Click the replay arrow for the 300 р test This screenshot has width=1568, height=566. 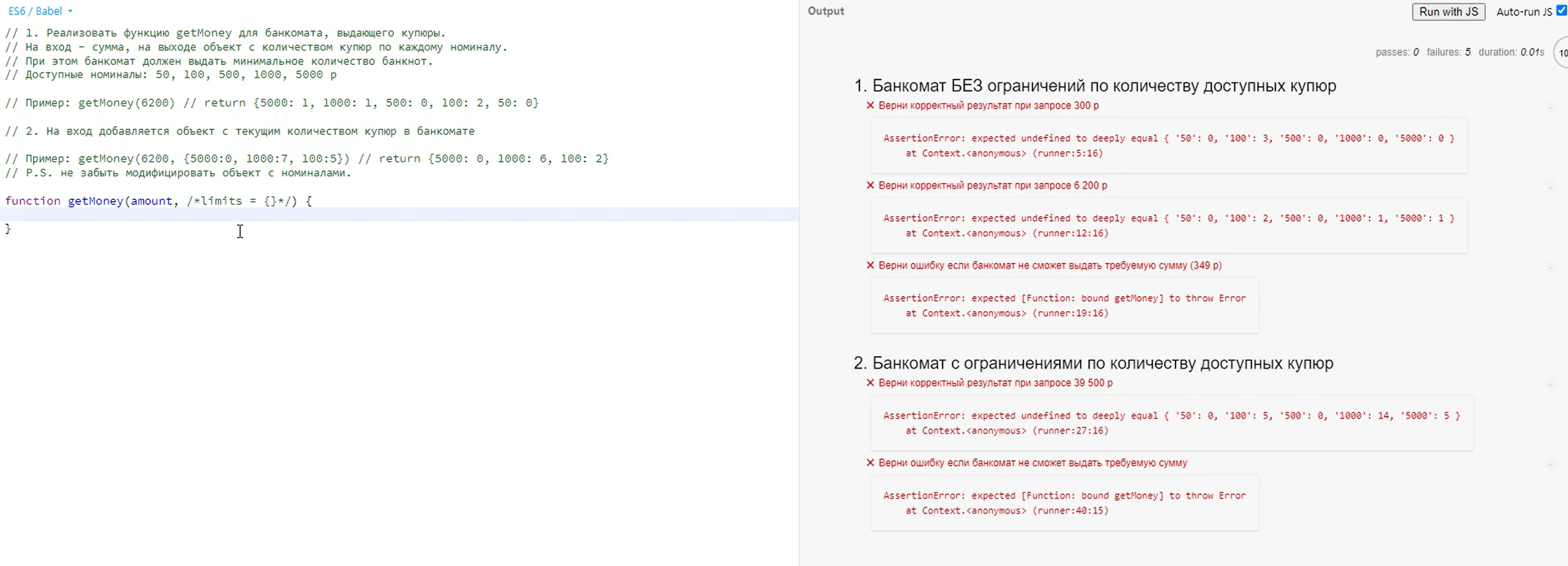(x=1551, y=107)
